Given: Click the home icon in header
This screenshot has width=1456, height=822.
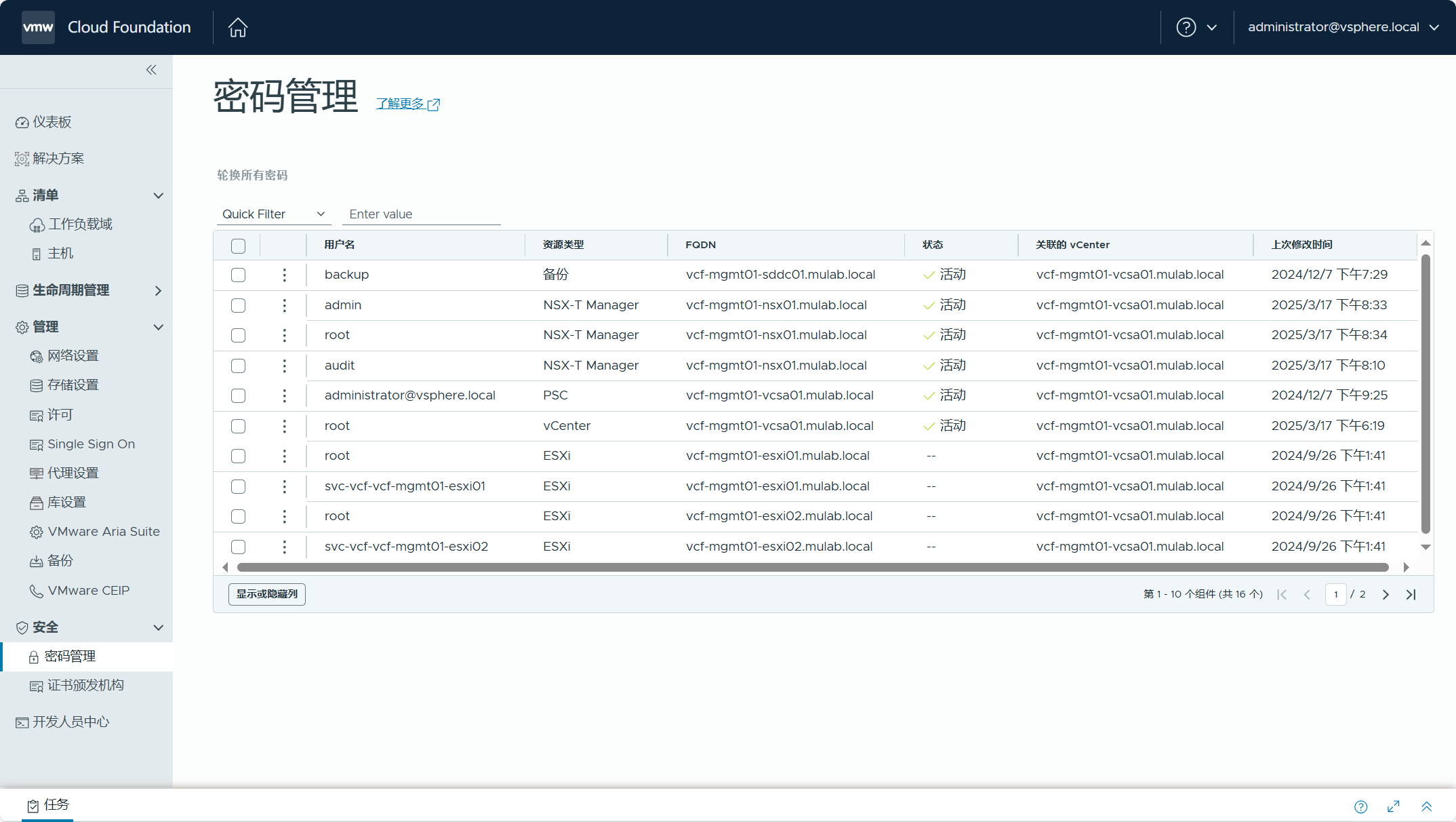Looking at the screenshot, I should coord(238,27).
